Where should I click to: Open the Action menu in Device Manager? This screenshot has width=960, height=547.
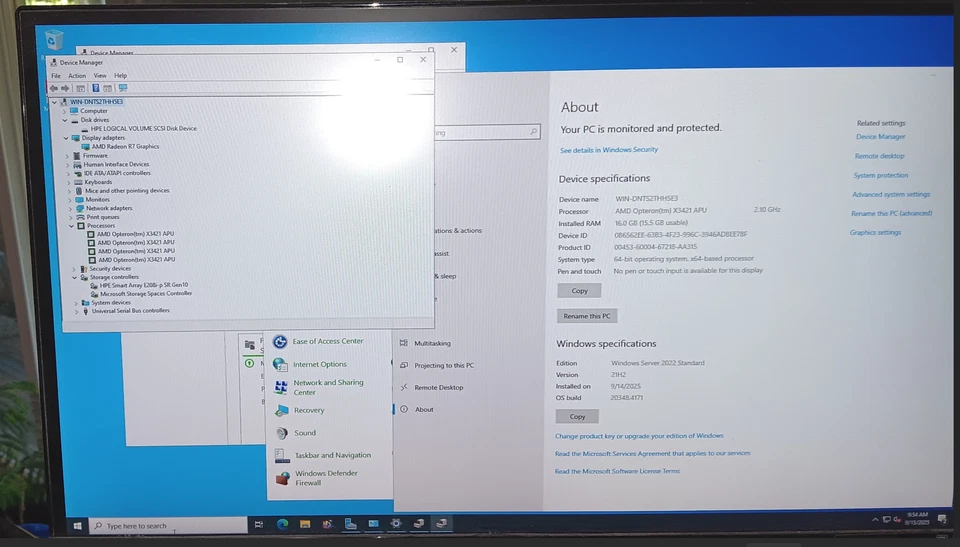[77, 76]
